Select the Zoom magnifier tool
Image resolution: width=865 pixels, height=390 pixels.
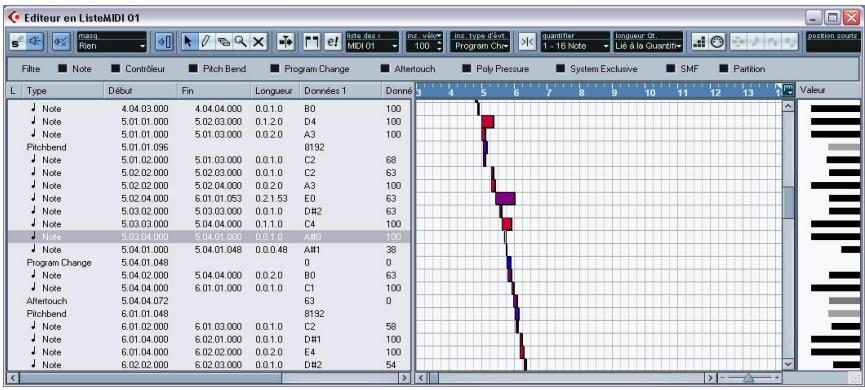click(x=241, y=42)
